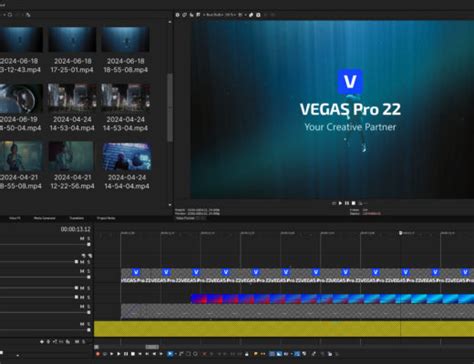Image resolution: width=474 pixels, height=364 pixels.
Task: Save preview snapshot to file
Action: point(258,15)
